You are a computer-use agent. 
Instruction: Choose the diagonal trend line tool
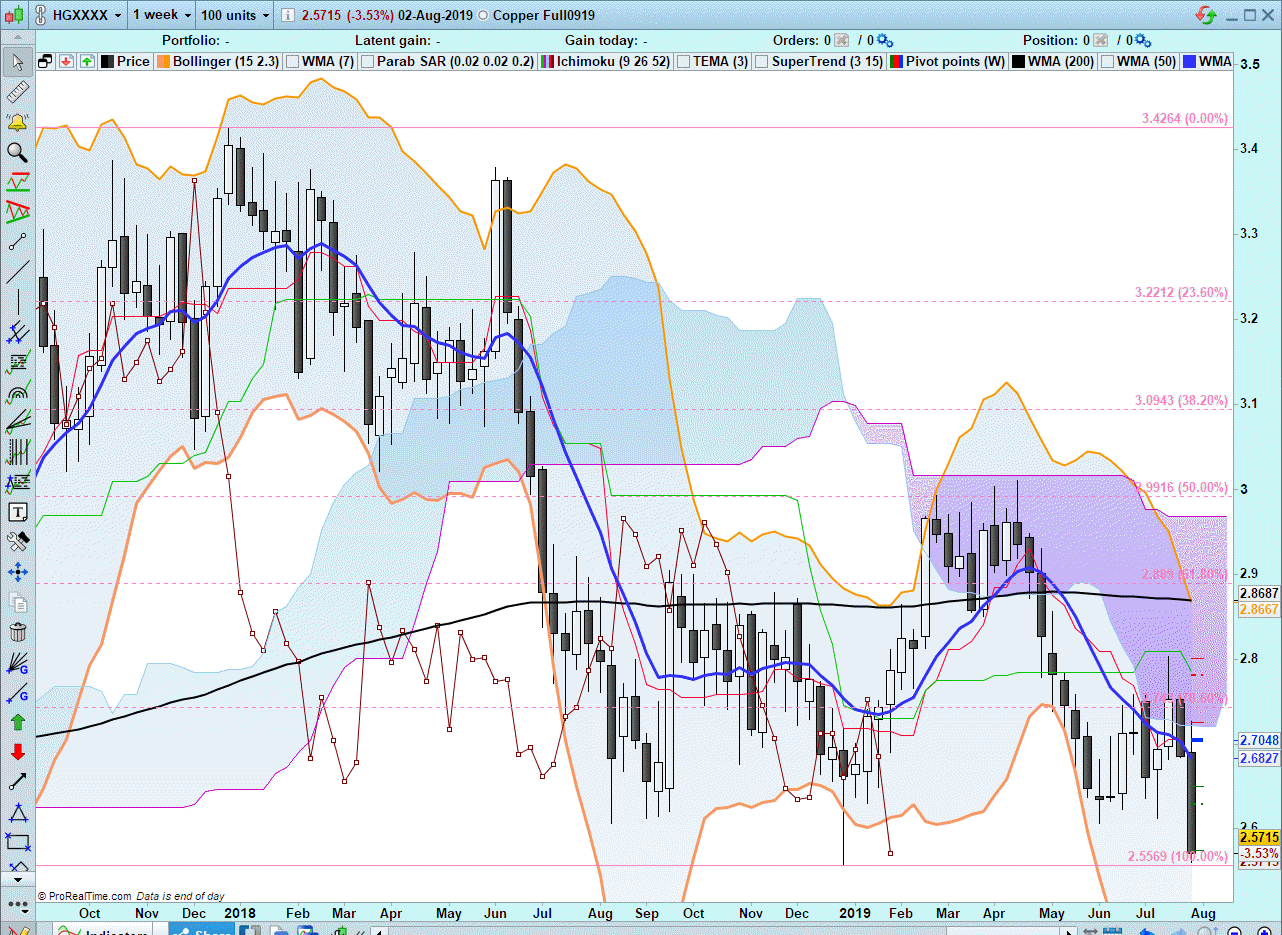point(17,272)
